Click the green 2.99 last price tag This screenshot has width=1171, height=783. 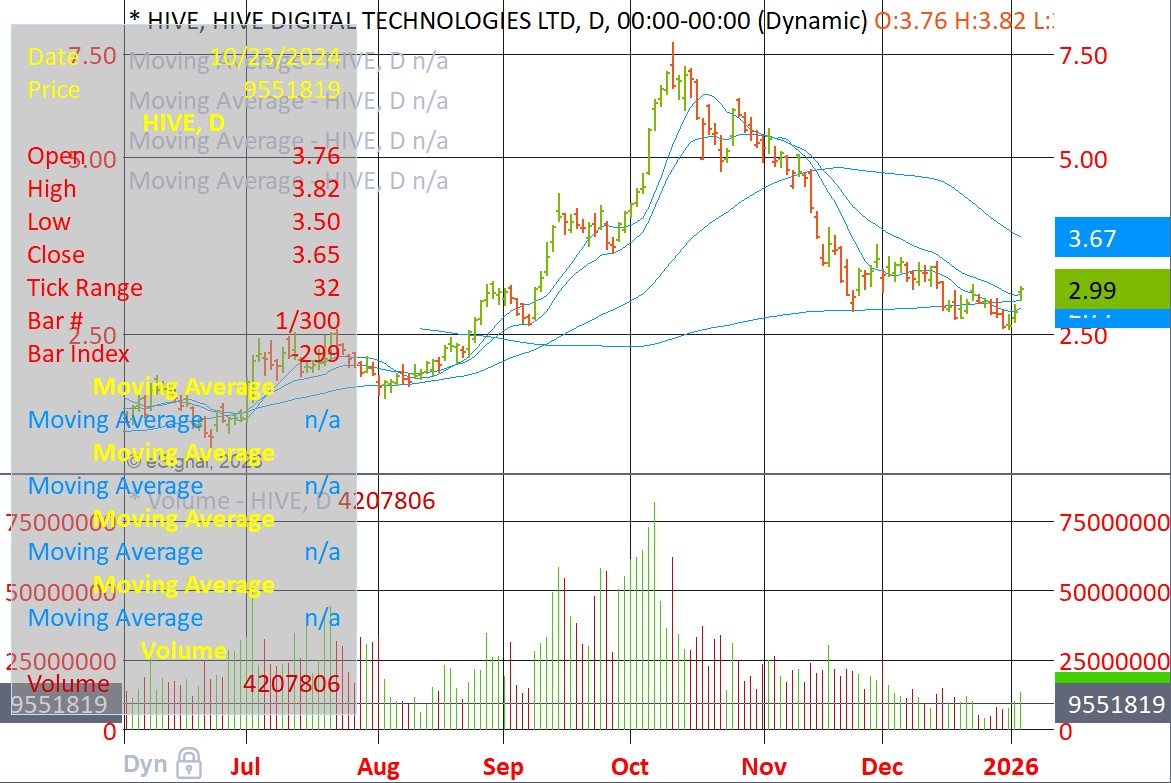tap(1111, 290)
